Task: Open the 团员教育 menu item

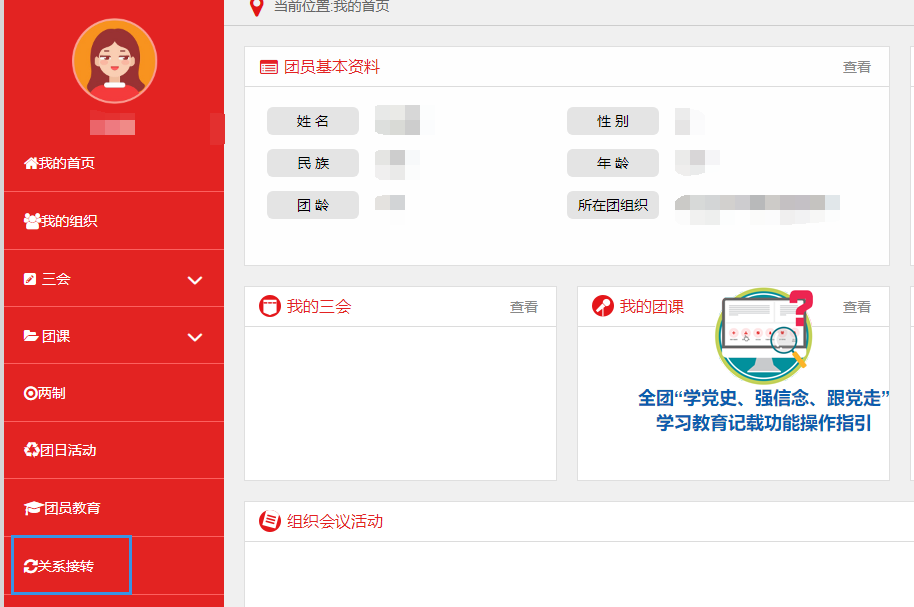Action: 72,508
